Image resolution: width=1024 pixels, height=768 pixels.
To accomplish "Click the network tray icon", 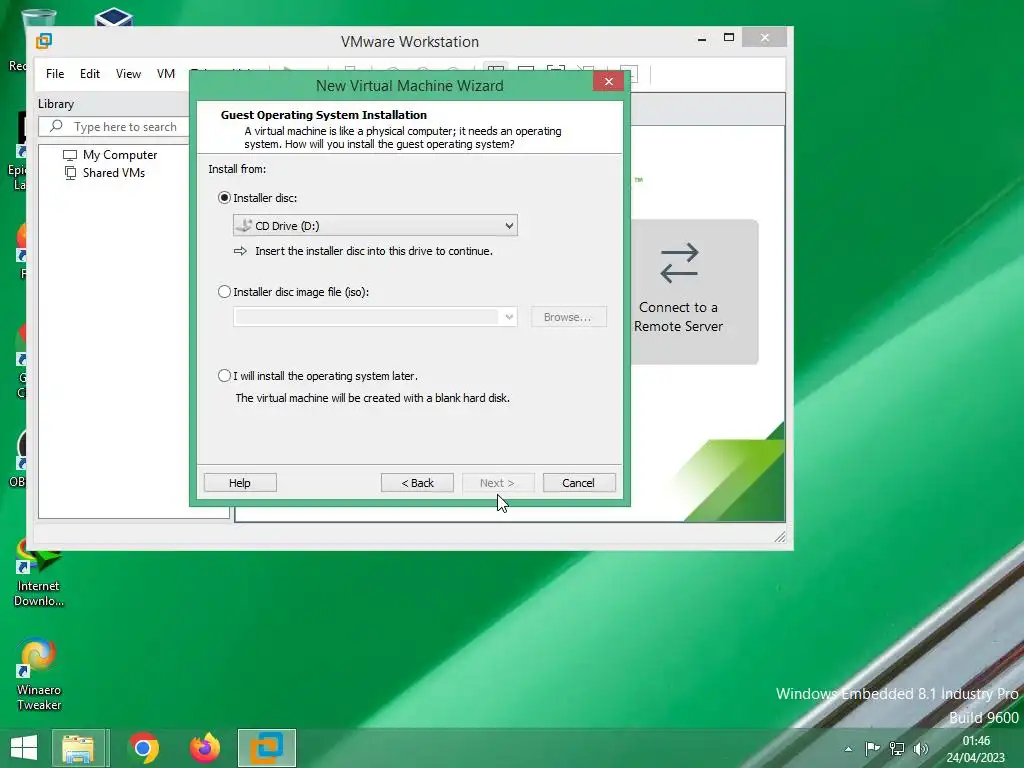I will pyautogui.click(x=897, y=749).
